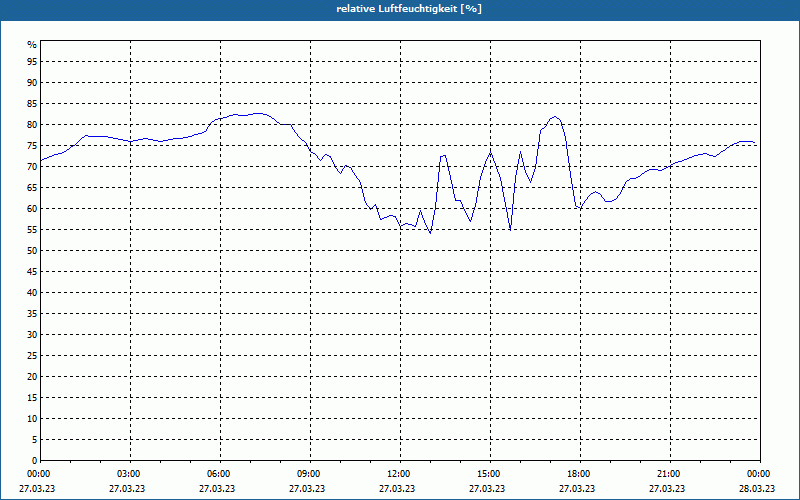This screenshot has width=800, height=500.
Task: Click the date 27.03.23 under 18:00
Action: pyautogui.click(x=577, y=488)
